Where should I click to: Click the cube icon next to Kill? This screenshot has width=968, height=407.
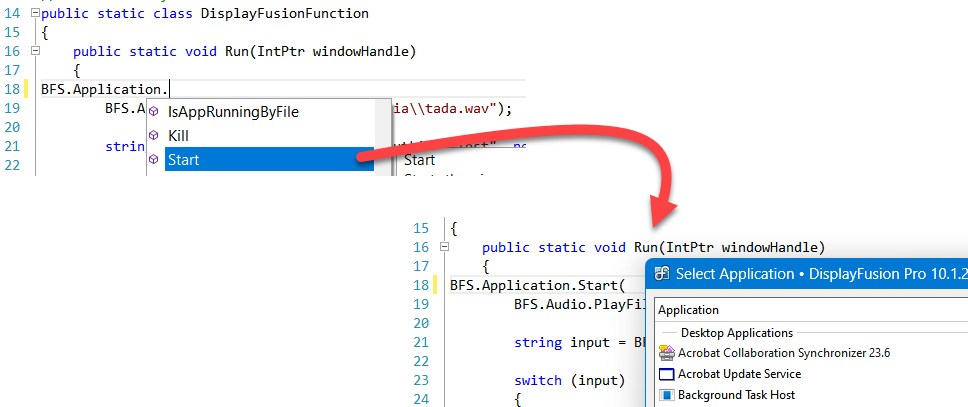(x=154, y=135)
